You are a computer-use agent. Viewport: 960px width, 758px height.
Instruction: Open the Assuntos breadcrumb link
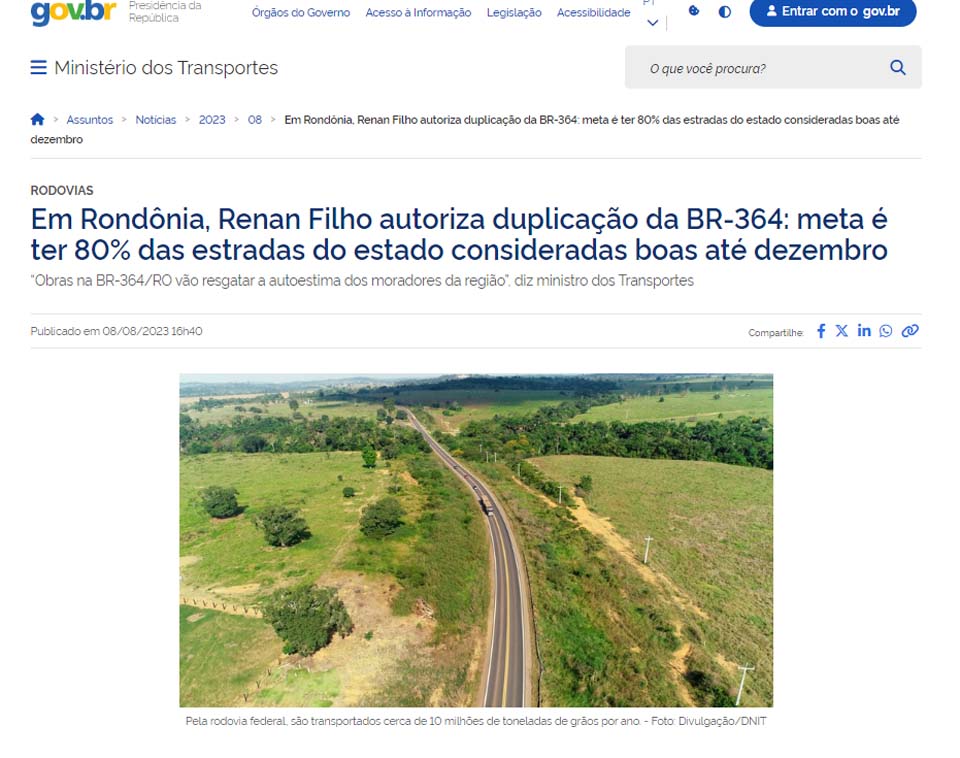click(89, 120)
